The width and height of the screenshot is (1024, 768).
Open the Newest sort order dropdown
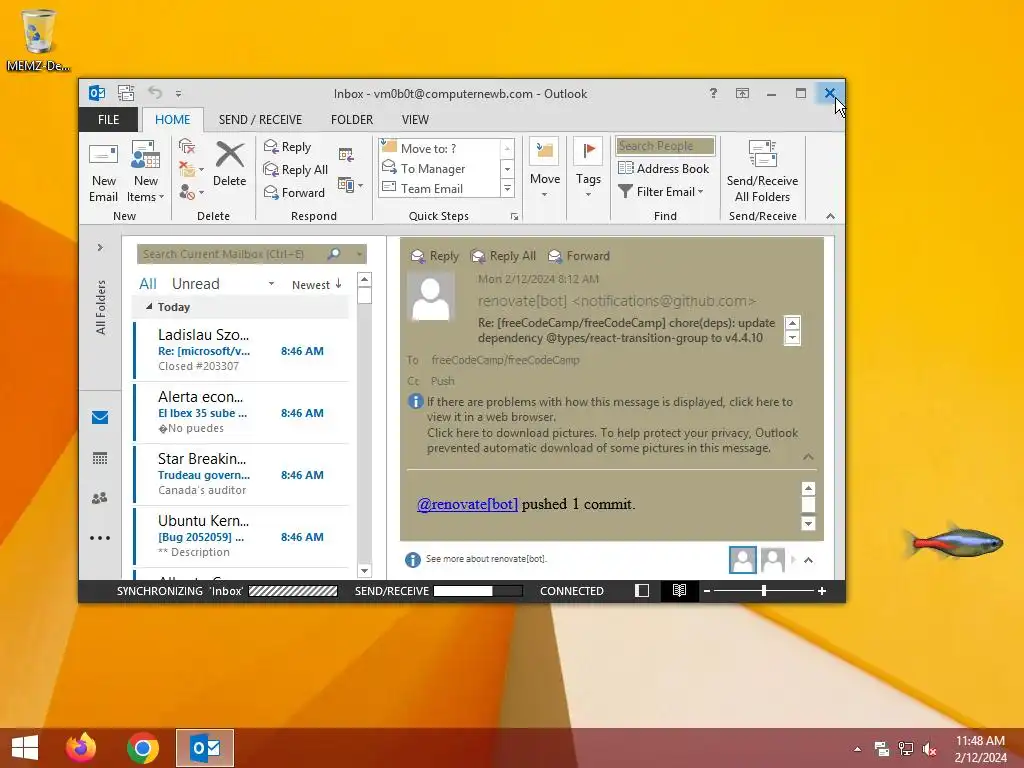click(317, 285)
